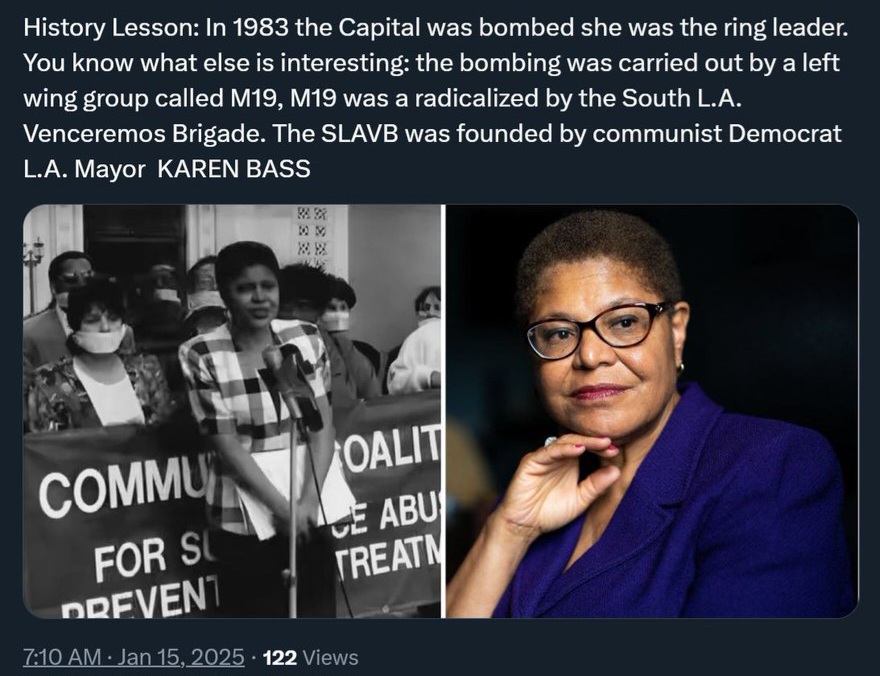Select the "Views" label beside 122

pos(330,657)
